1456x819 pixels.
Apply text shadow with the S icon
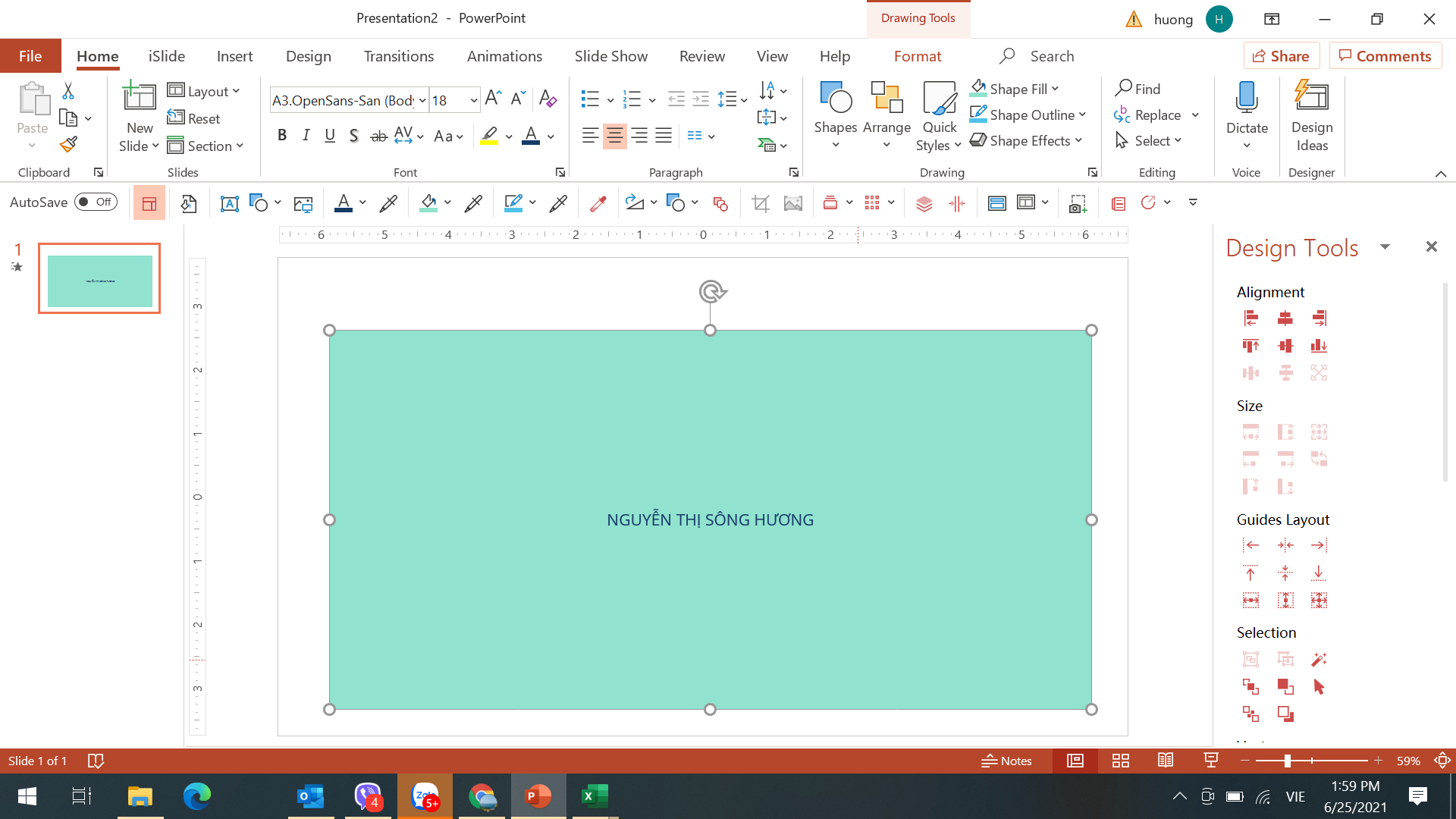click(x=353, y=136)
